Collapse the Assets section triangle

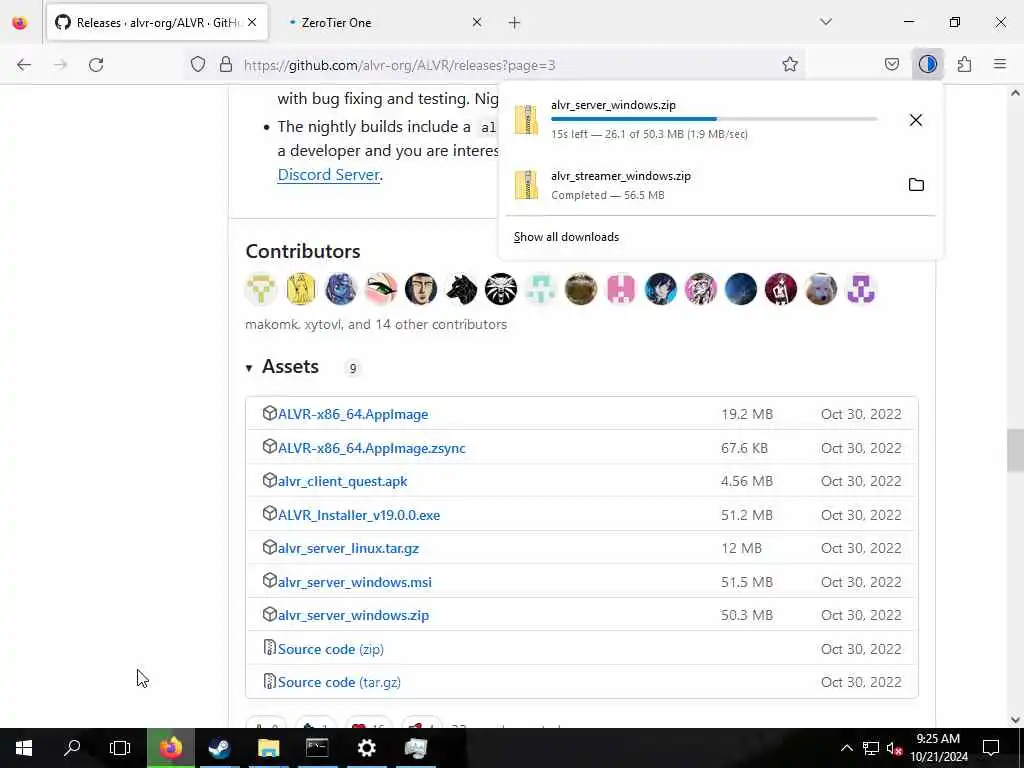(x=249, y=368)
